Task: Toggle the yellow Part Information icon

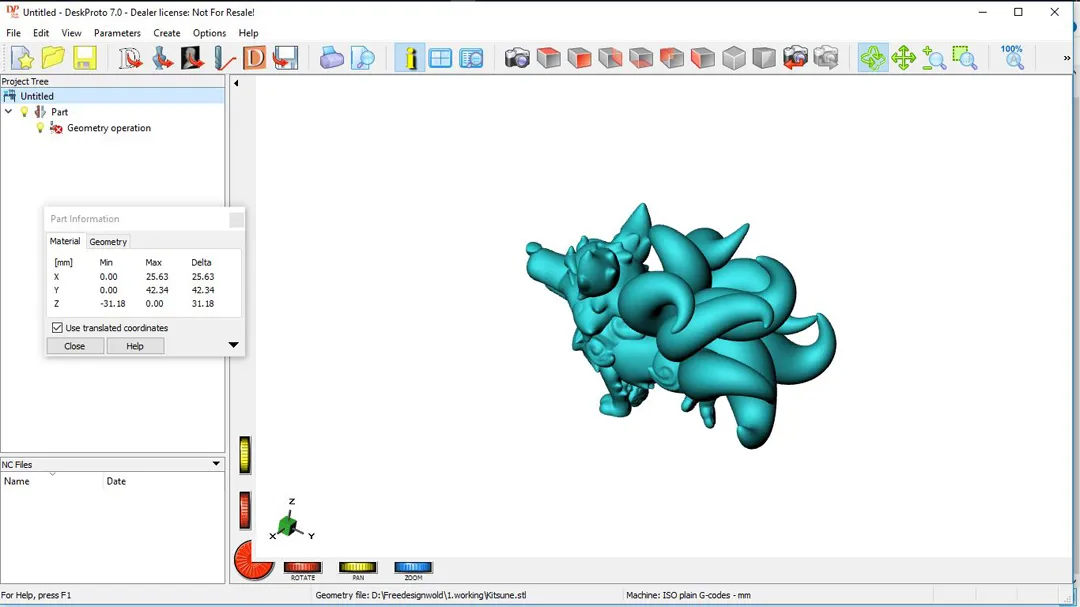Action: point(410,58)
